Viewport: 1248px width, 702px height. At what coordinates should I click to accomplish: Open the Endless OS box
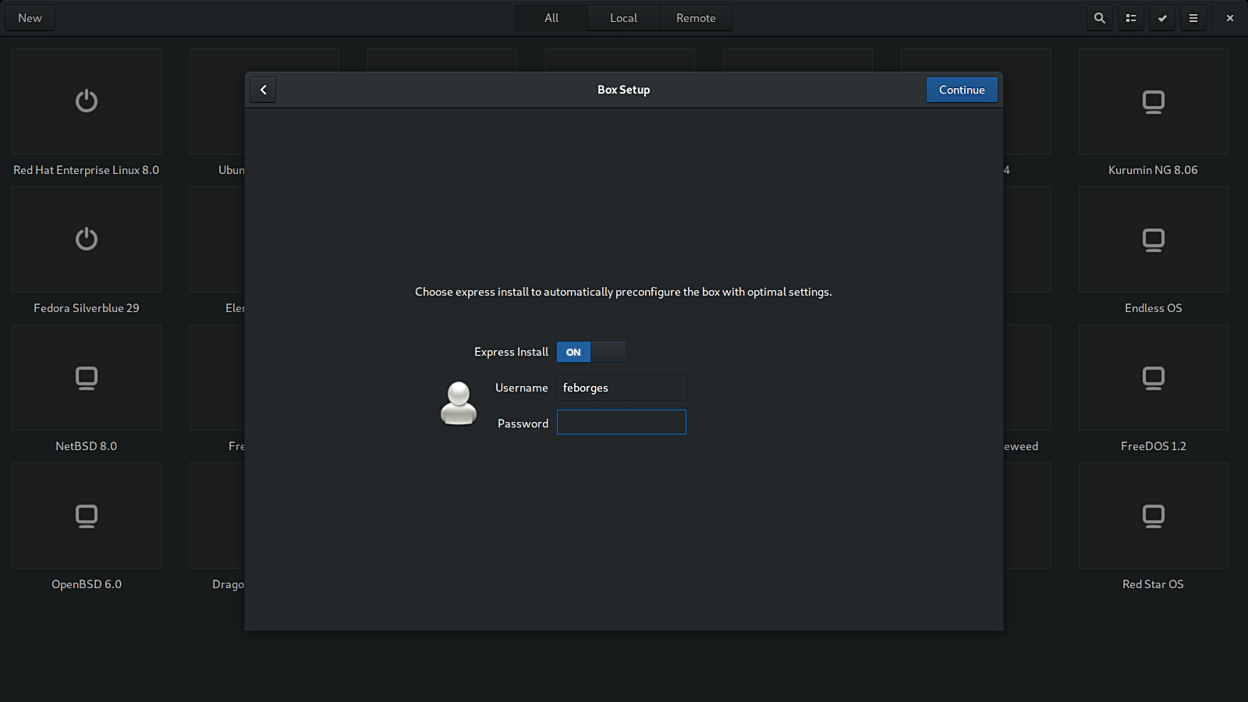[x=1153, y=240]
